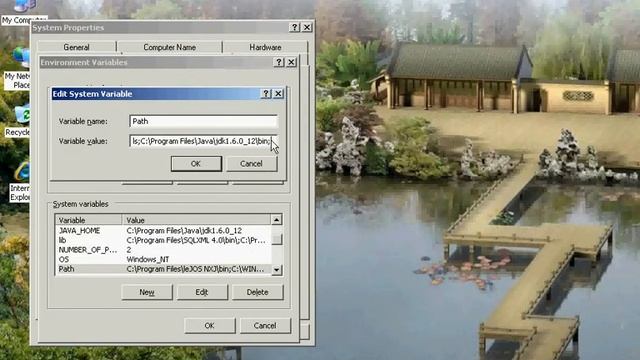The image size is (640, 360).
Task: Click OK in Edit System Variable dialog
Action: [196, 164]
